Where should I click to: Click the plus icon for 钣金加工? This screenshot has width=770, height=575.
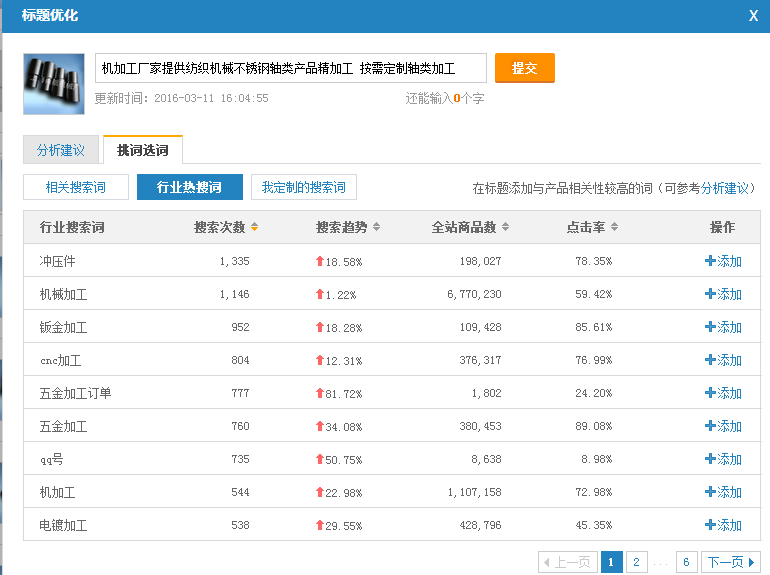pyautogui.click(x=710, y=327)
